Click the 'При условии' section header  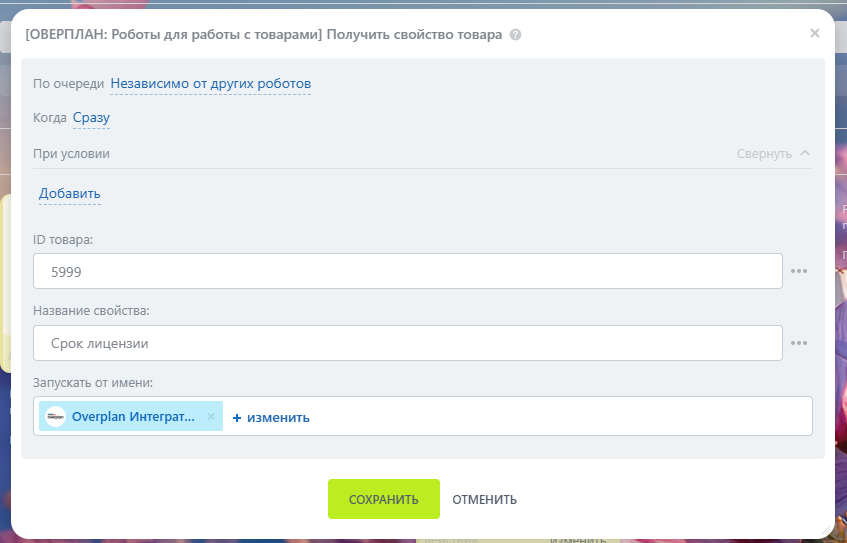pos(72,154)
